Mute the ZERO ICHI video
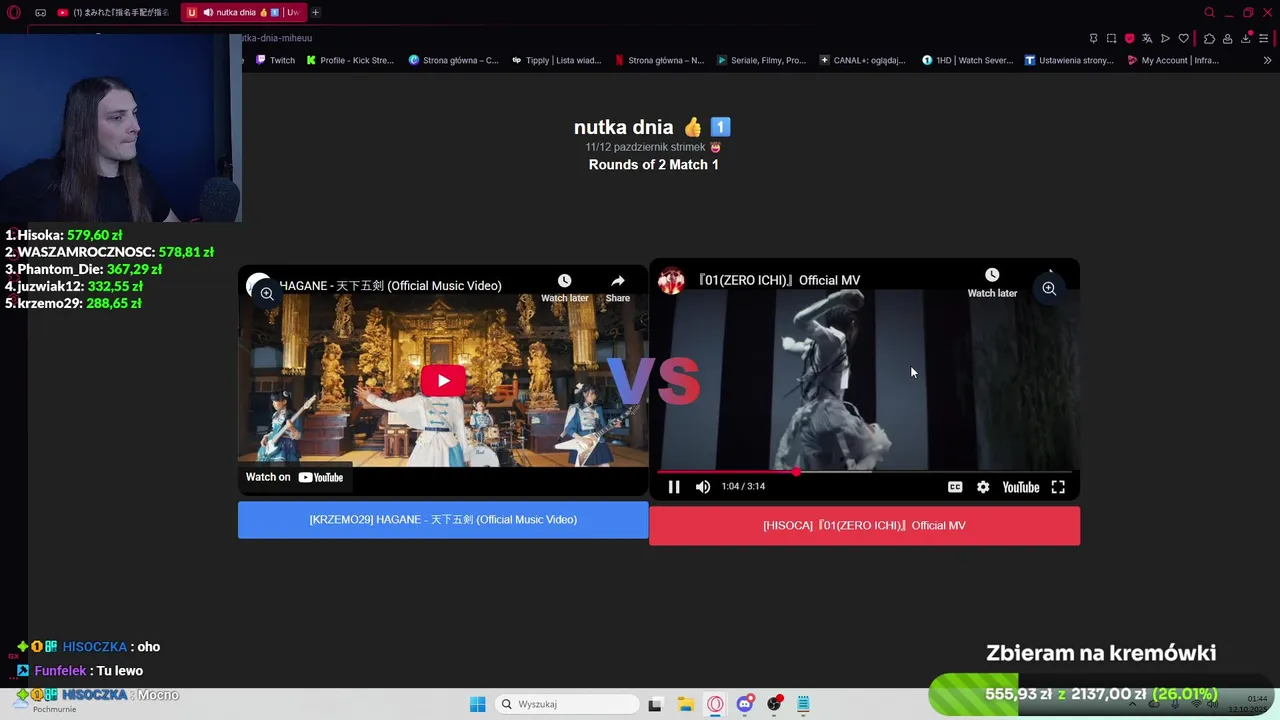Viewport: 1280px width, 720px height. [x=703, y=487]
